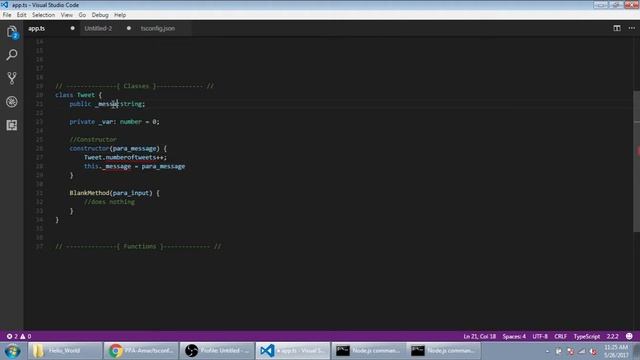The image size is (640, 360).
Task: Click 'para_input' parameter in BlankMethod
Action: coord(131,193)
